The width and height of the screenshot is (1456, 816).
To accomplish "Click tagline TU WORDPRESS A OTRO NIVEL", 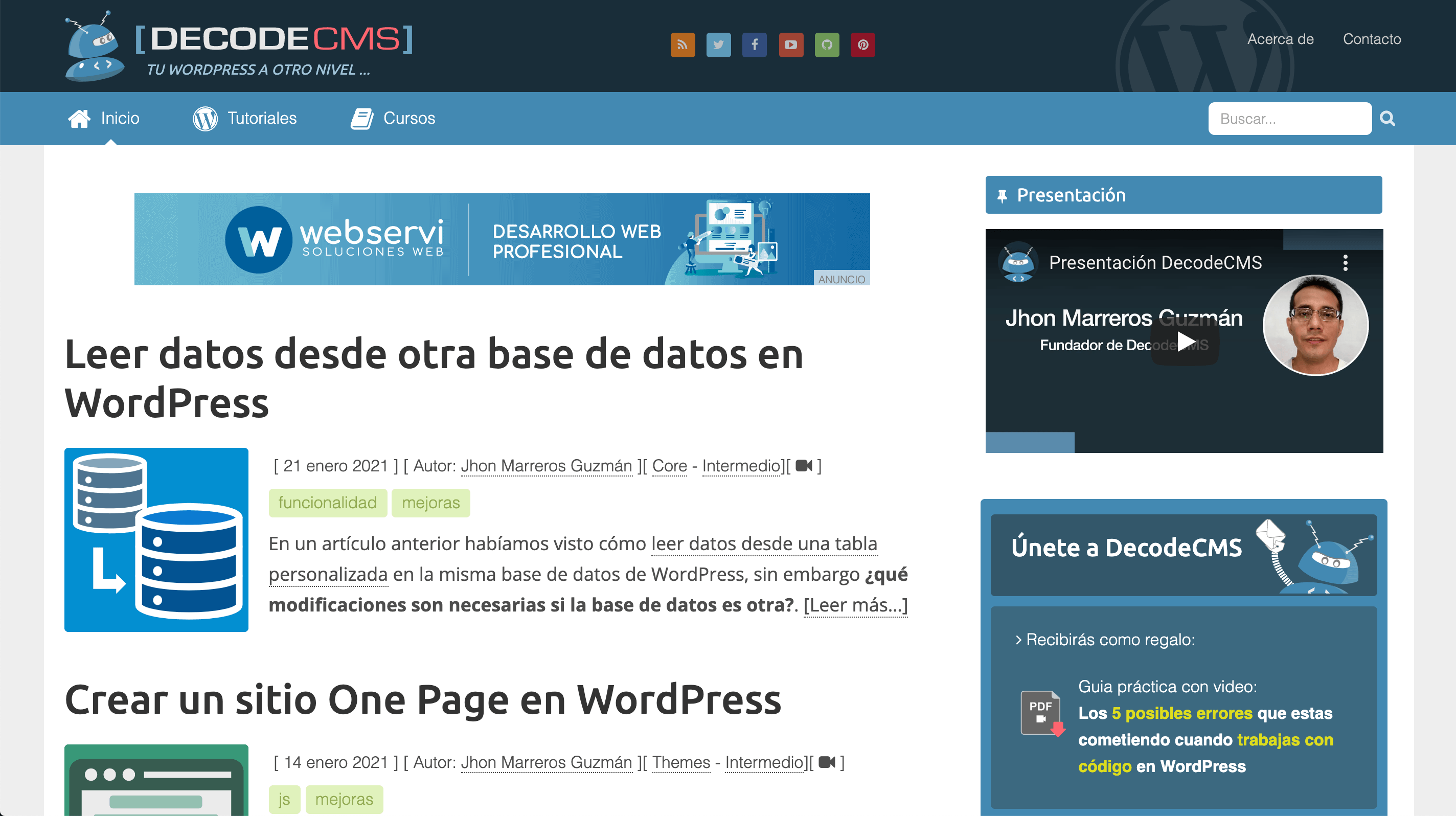I will pyautogui.click(x=258, y=70).
